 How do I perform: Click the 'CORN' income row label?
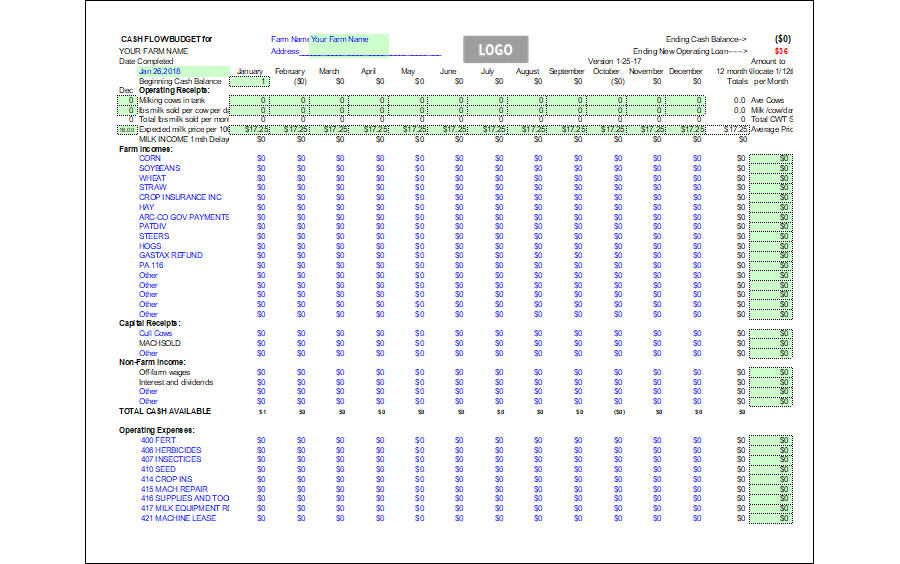tap(150, 158)
